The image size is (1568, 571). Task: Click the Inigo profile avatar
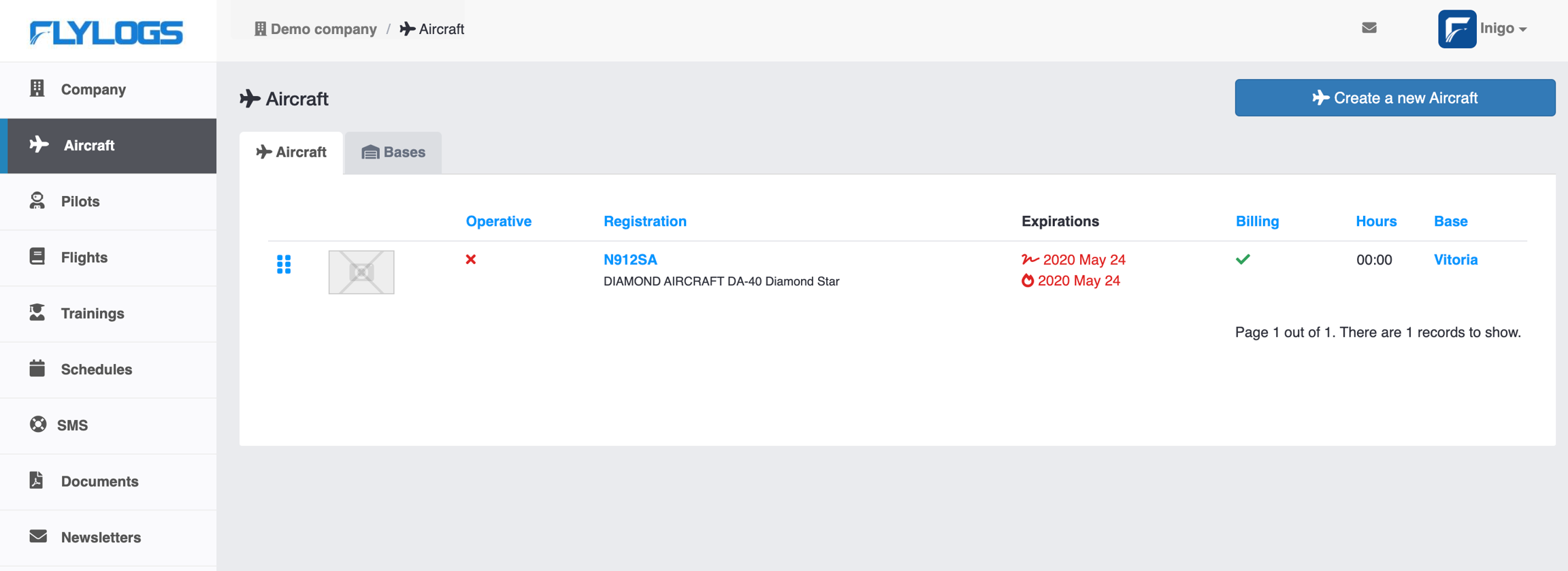1456,29
